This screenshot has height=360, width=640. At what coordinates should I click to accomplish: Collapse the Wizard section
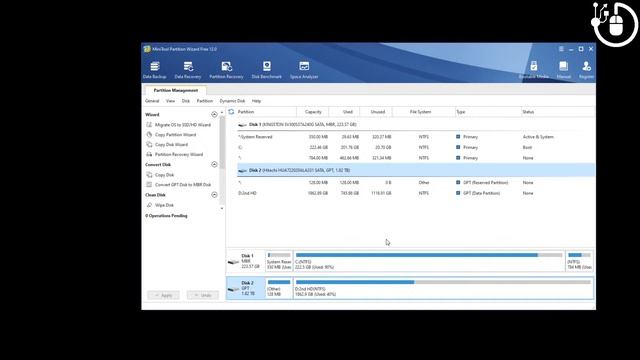(x=214, y=114)
